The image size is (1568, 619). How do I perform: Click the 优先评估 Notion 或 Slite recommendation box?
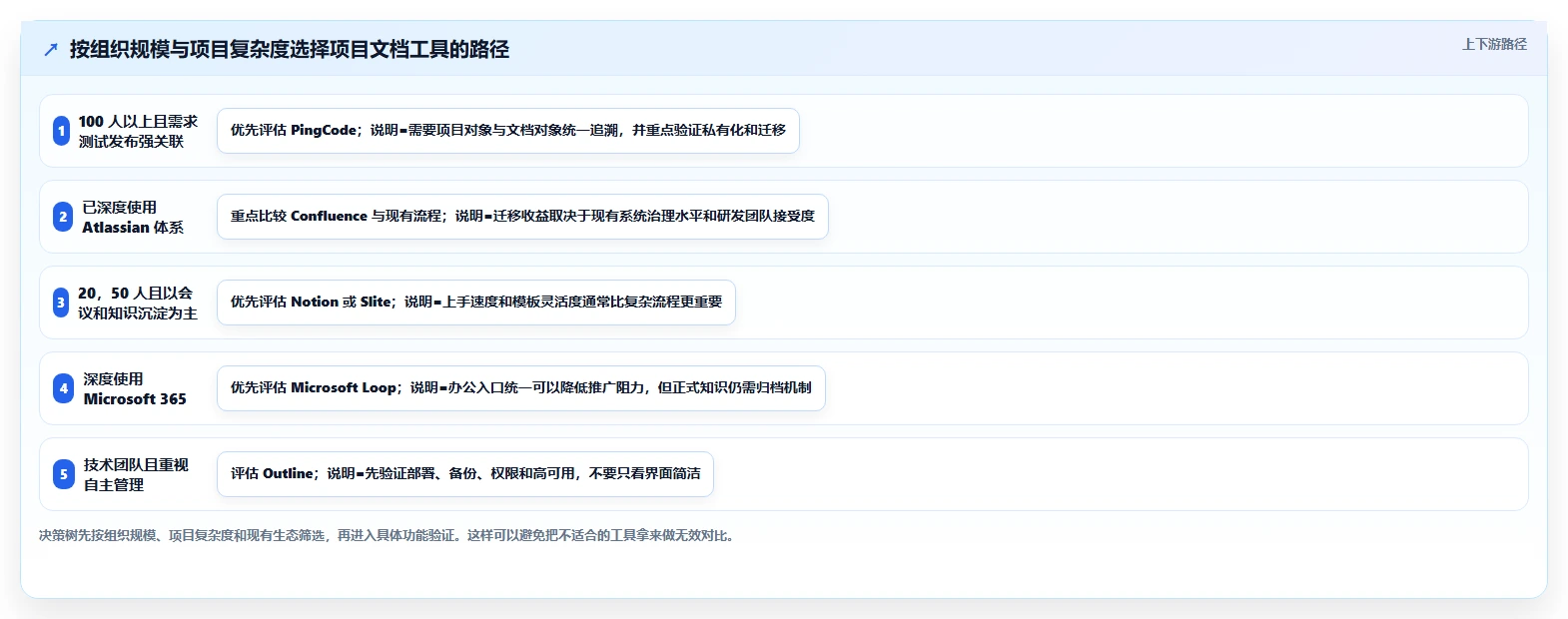tap(476, 303)
